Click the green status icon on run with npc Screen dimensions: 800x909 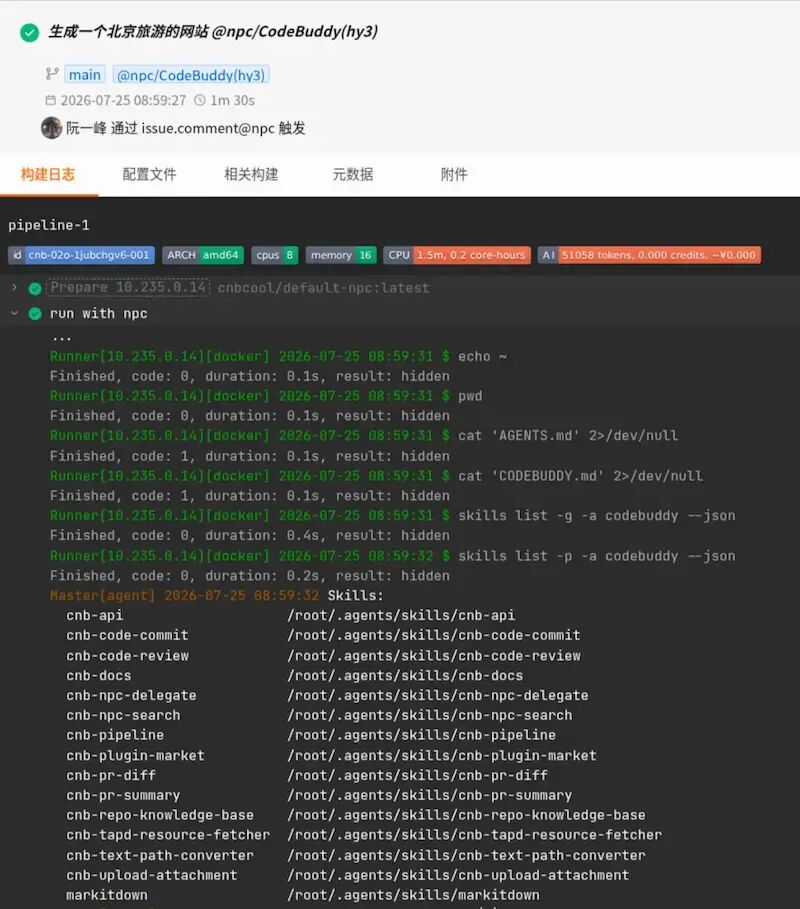coord(35,314)
